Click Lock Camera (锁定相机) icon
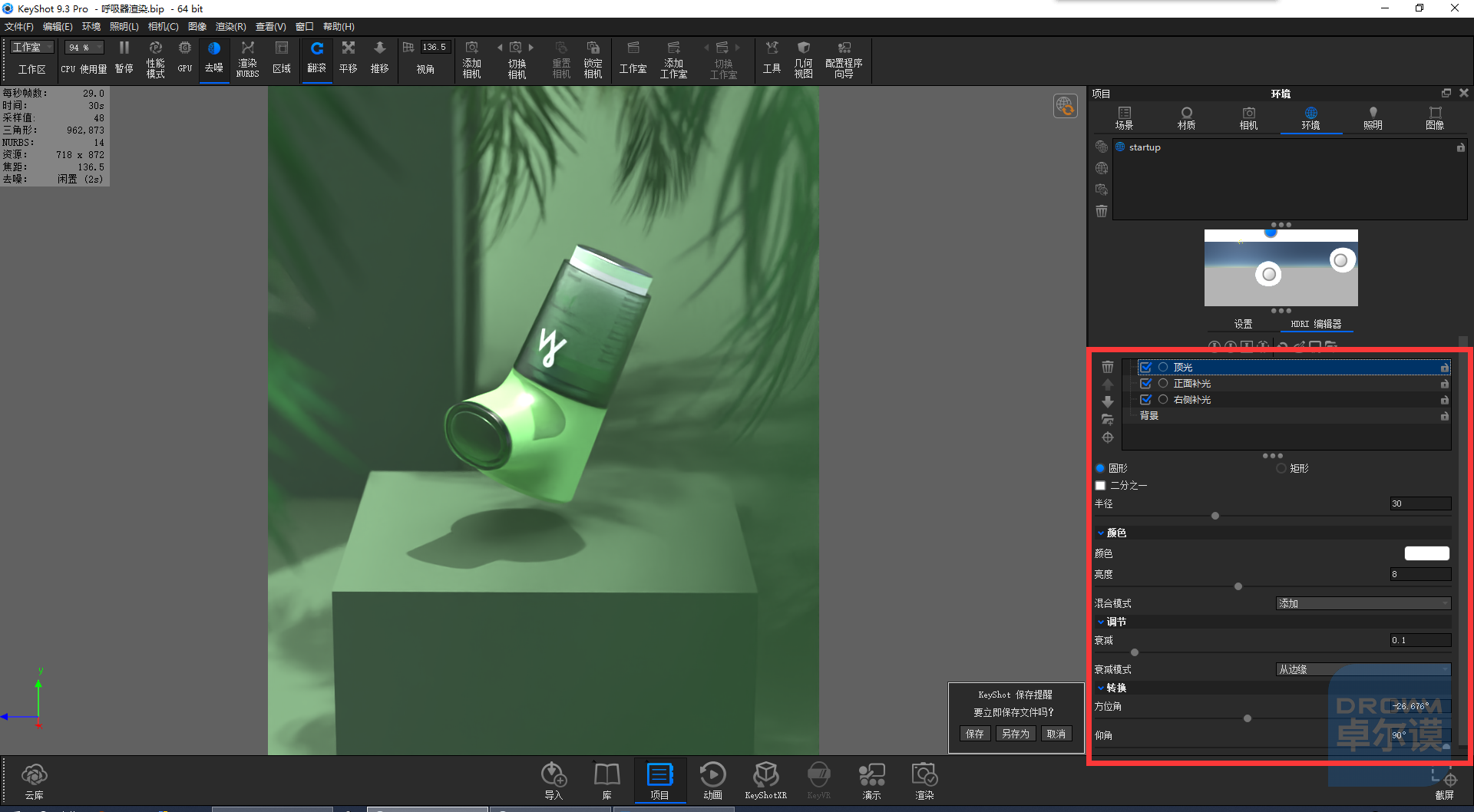Image resolution: width=1474 pixels, height=812 pixels. (x=593, y=59)
